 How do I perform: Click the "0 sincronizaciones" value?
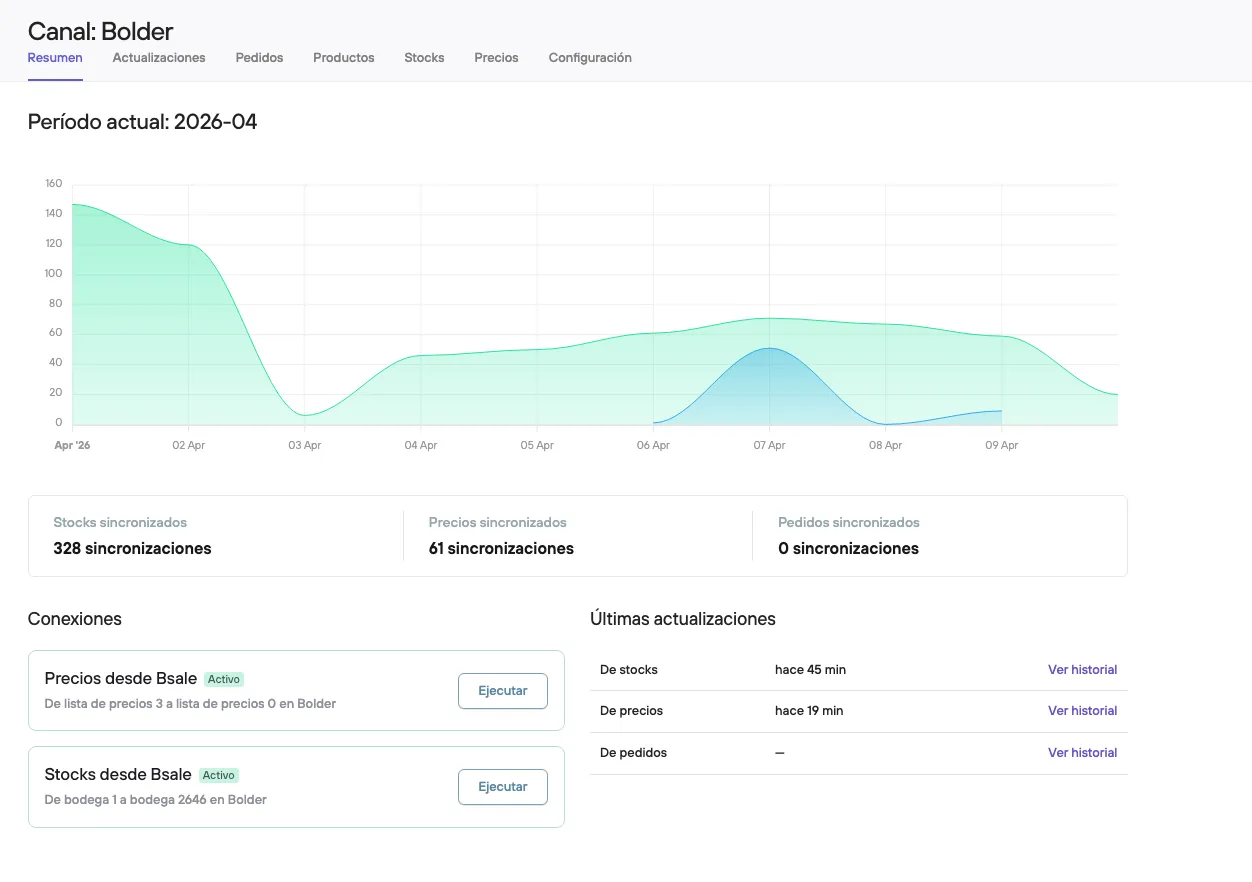coord(848,548)
